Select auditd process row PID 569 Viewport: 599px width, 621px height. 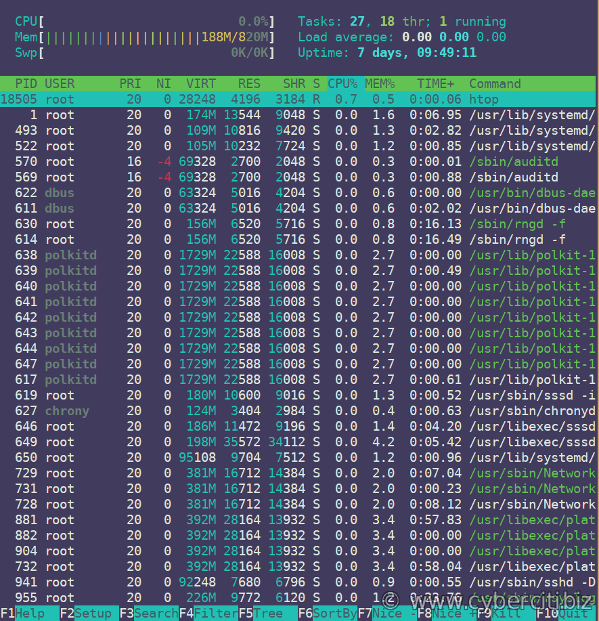298,177
